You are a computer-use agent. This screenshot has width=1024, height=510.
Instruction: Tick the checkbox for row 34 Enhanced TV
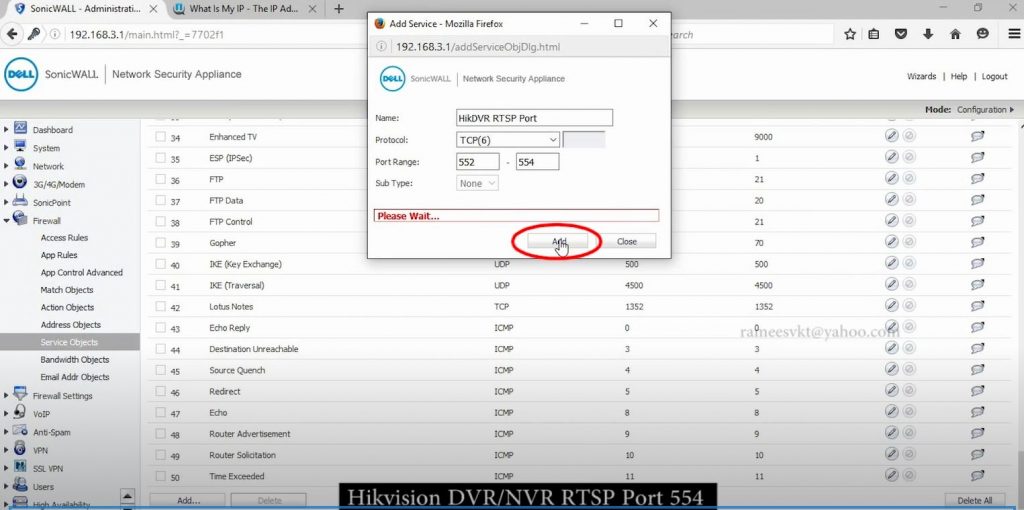tap(160, 137)
